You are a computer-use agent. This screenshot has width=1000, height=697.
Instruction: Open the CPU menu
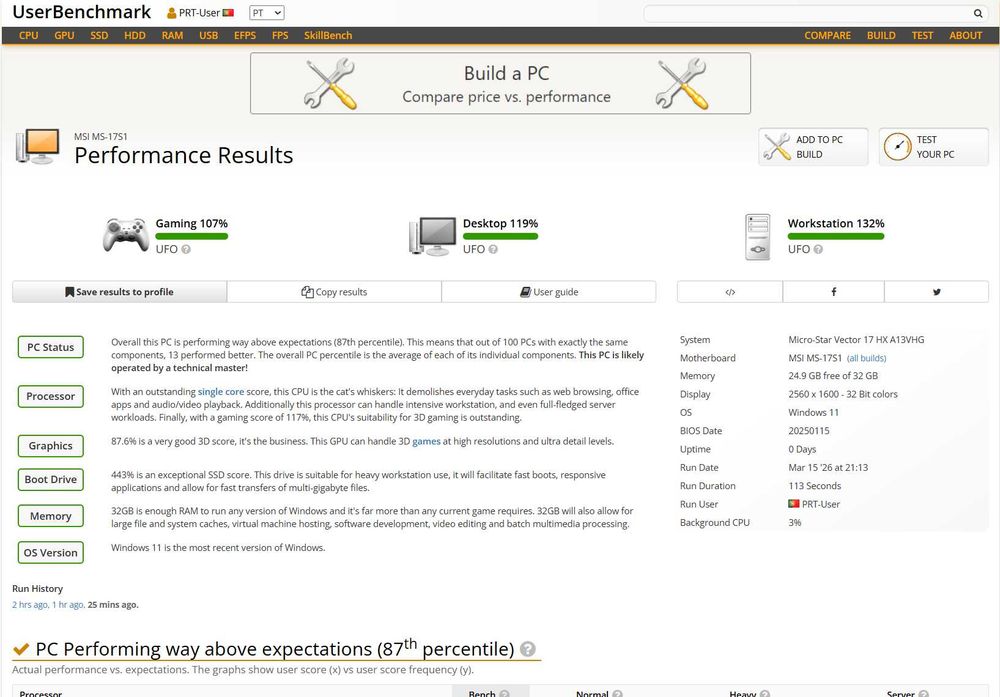point(29,36)
